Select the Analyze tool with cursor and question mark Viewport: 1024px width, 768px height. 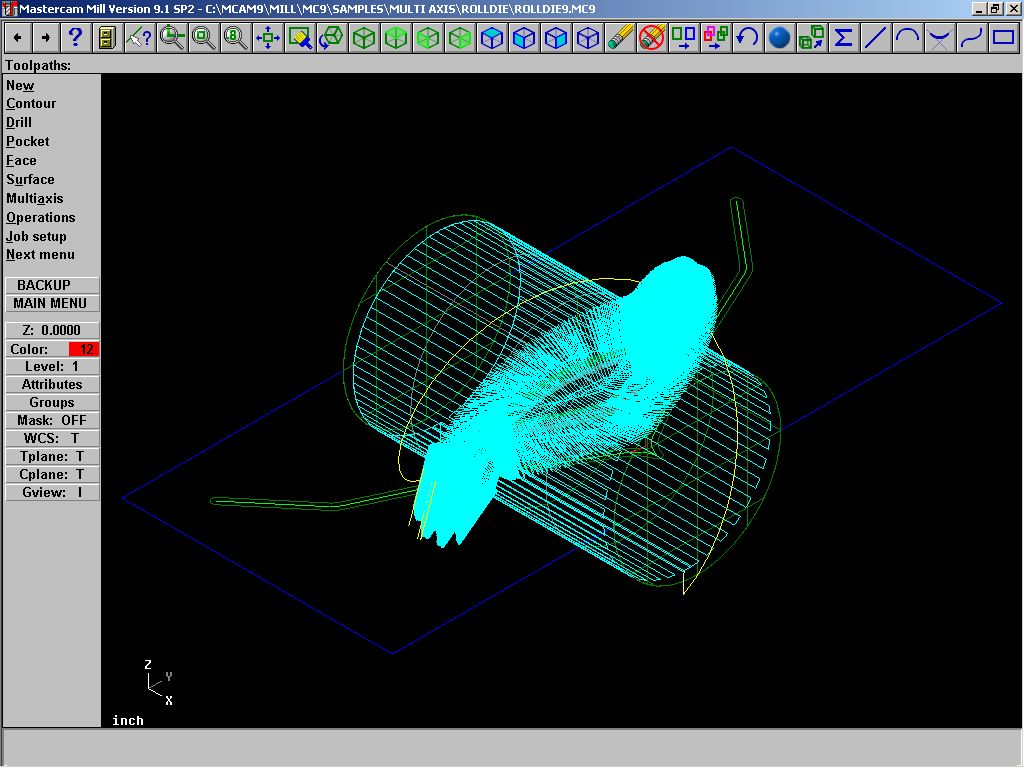[x=139, y=38]
